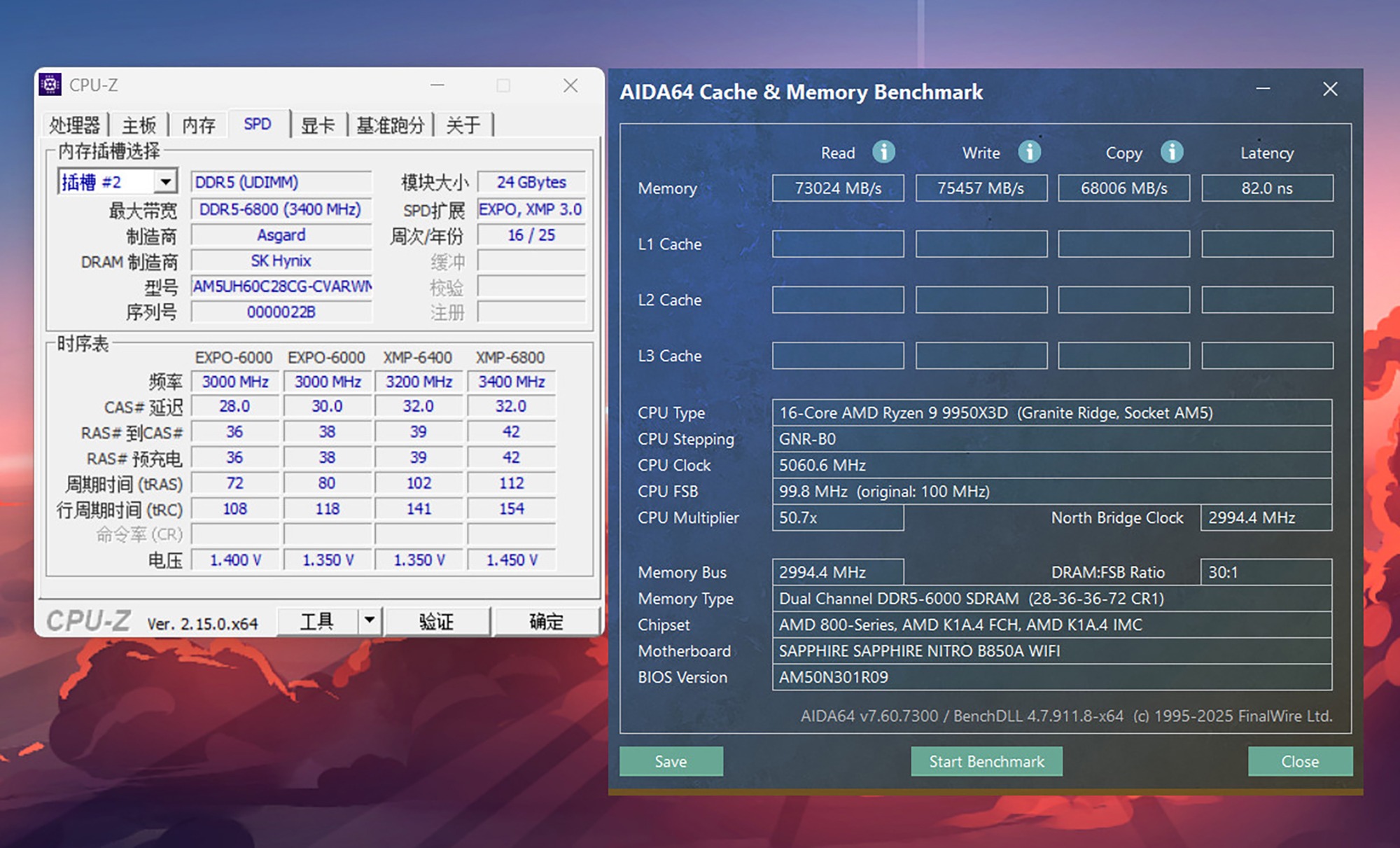
Task: Click the Read info icon
Action: (x=883, y=151)
